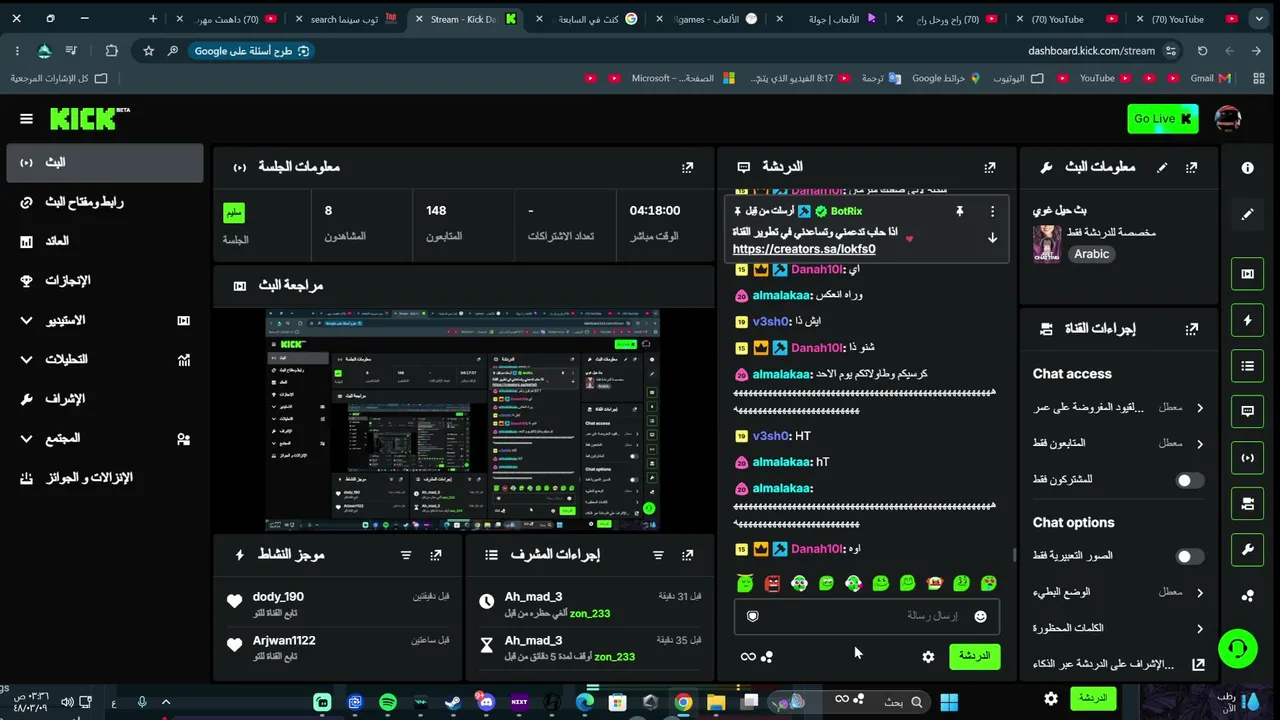Viewport: 1280px width, 720px height.
Task: Click the stream preview thumbnail
Action: point(463,420)
